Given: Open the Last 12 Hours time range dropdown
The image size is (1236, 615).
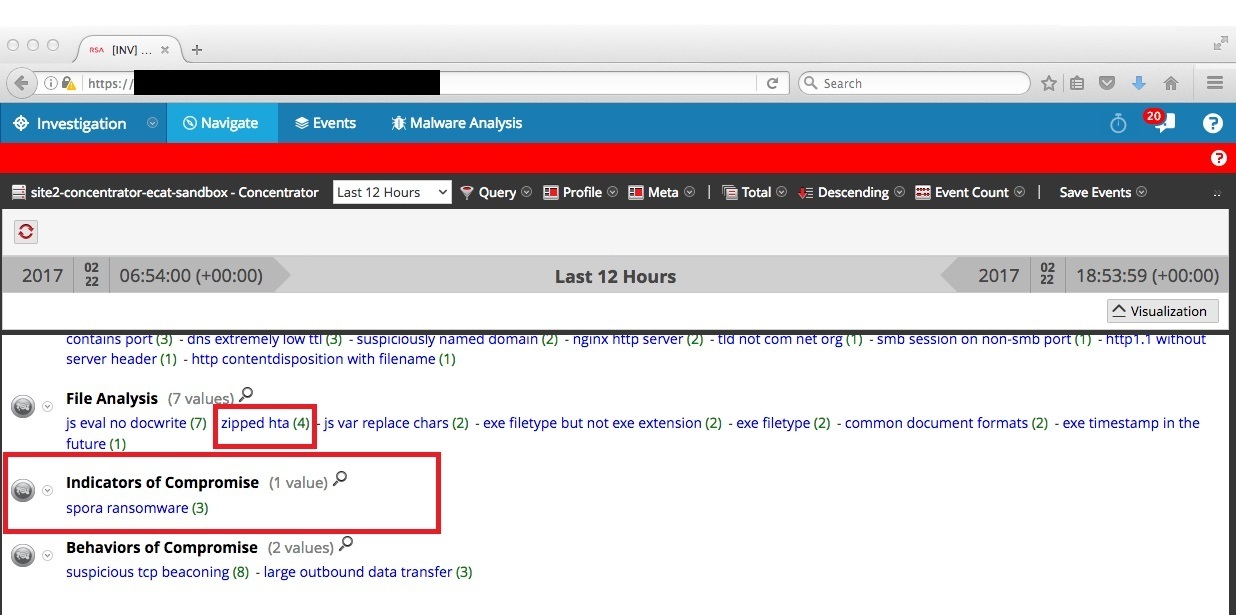Looking at the screenshot, I should [392, 191].
